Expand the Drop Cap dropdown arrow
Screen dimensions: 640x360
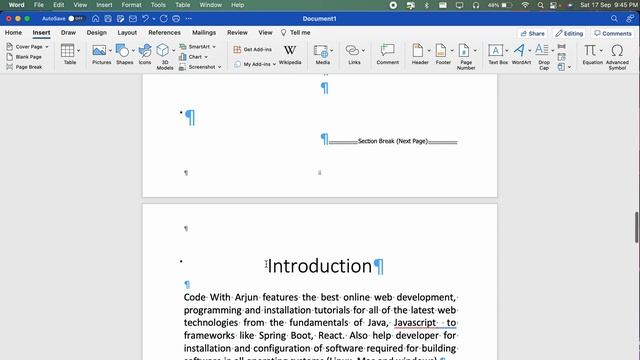tap(553, 51)
